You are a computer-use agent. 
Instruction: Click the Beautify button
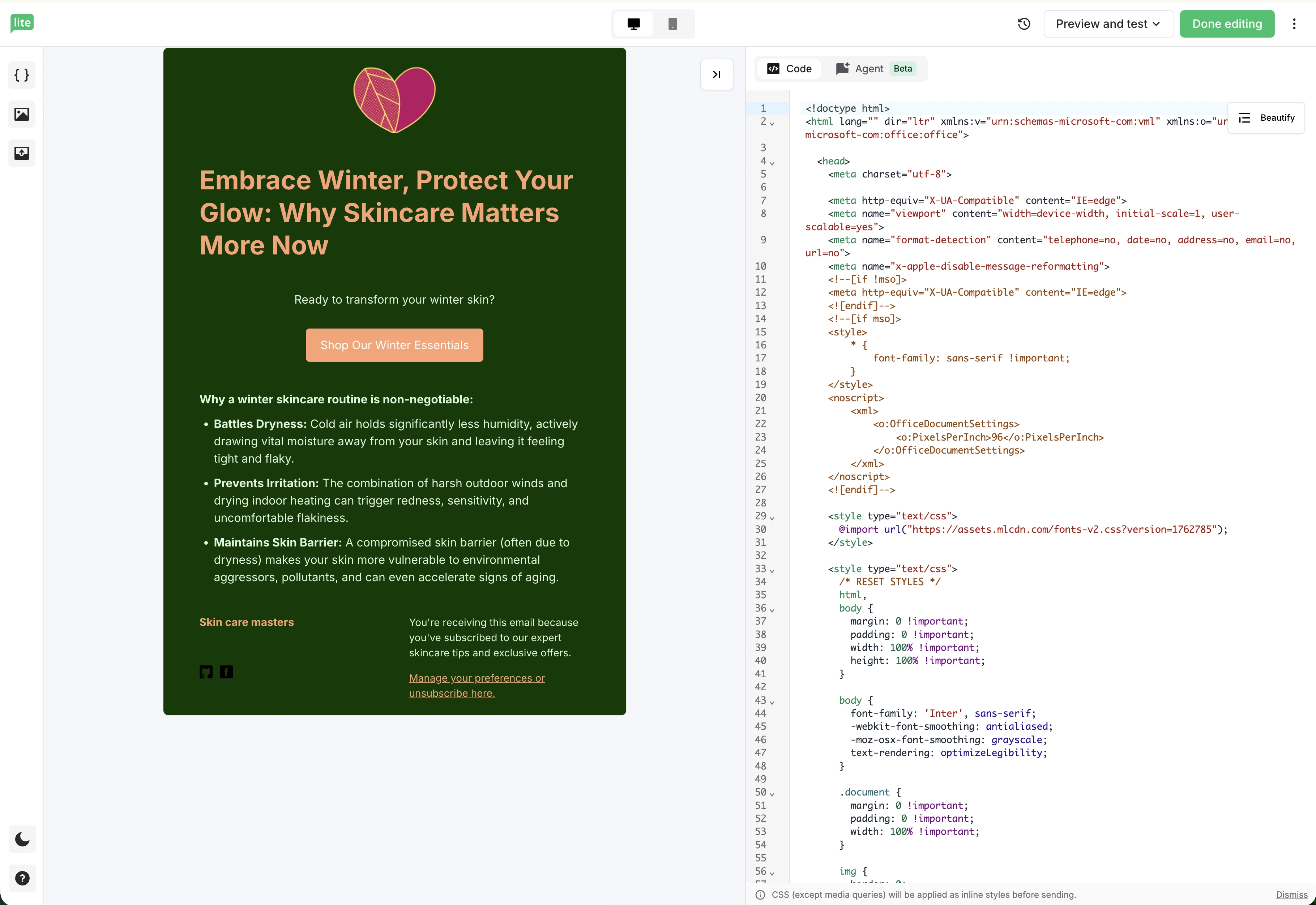[x=1265, y=118]
